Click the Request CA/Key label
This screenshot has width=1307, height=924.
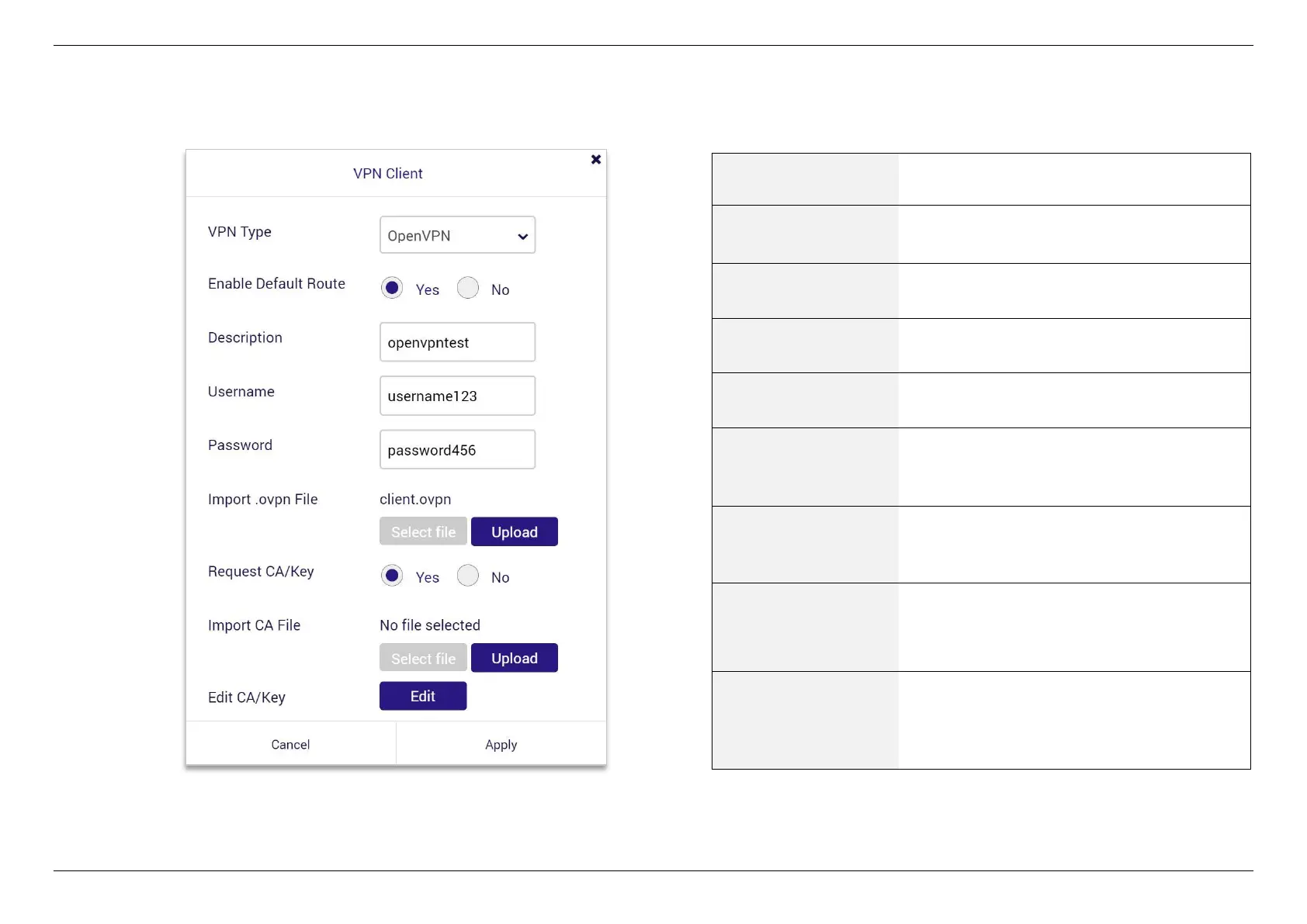pos(261,572)
